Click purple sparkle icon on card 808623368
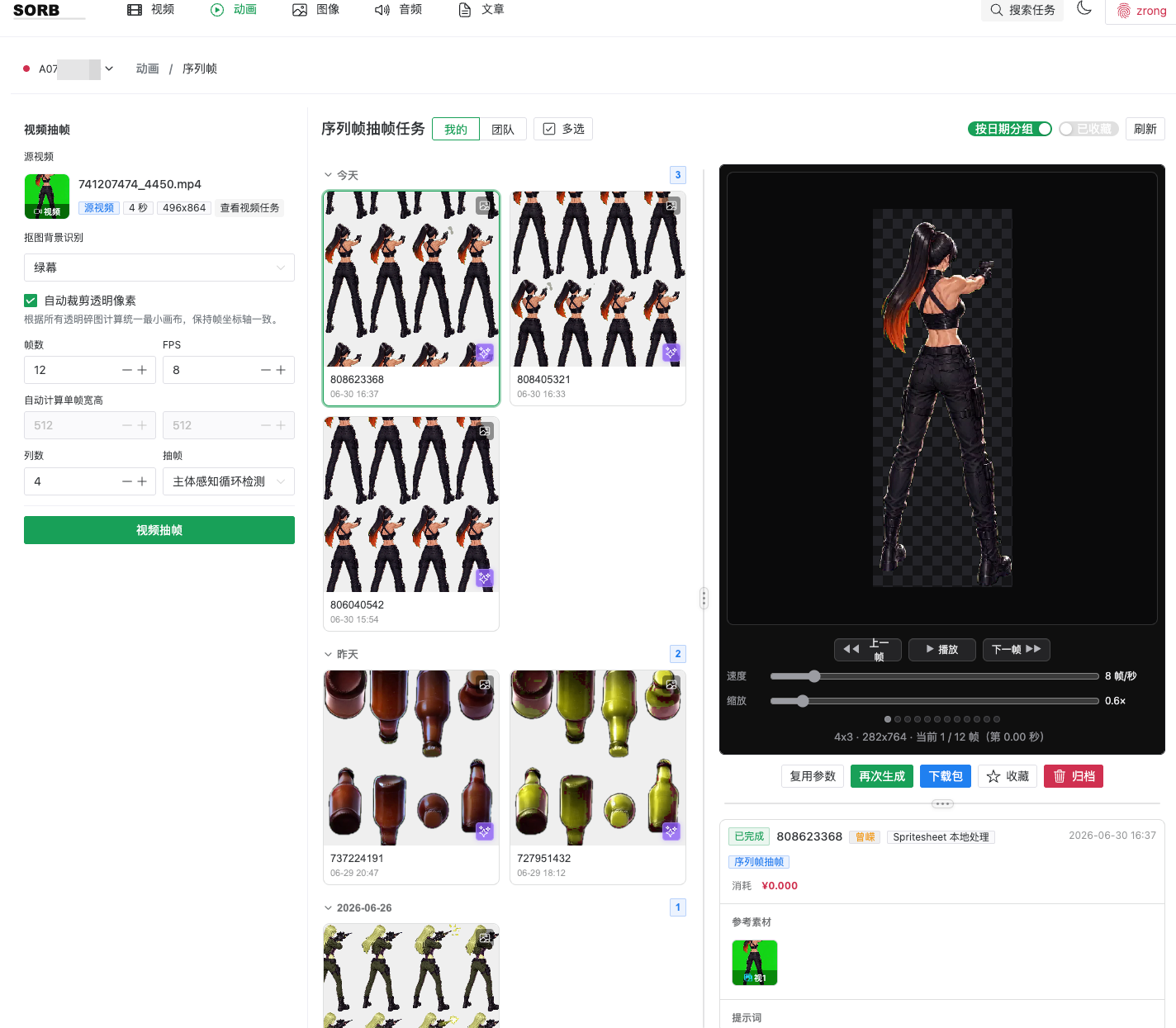 pyautogui.click(x=485, y=353)
